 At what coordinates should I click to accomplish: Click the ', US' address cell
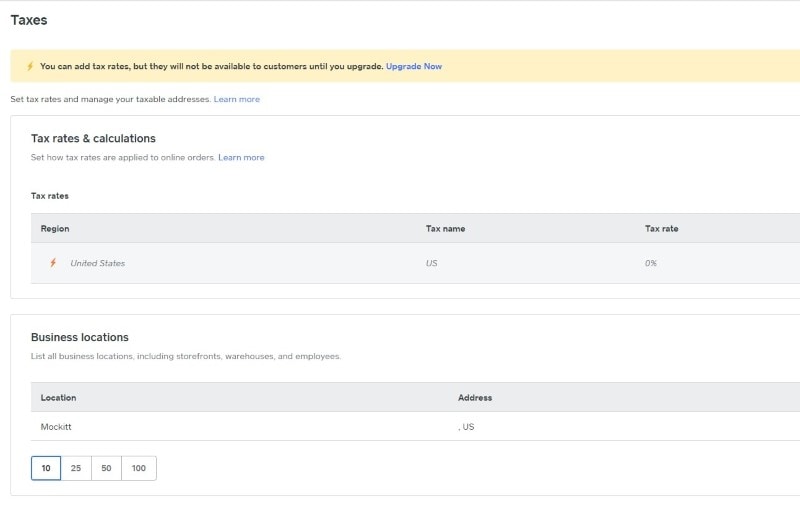click(466, 427)
